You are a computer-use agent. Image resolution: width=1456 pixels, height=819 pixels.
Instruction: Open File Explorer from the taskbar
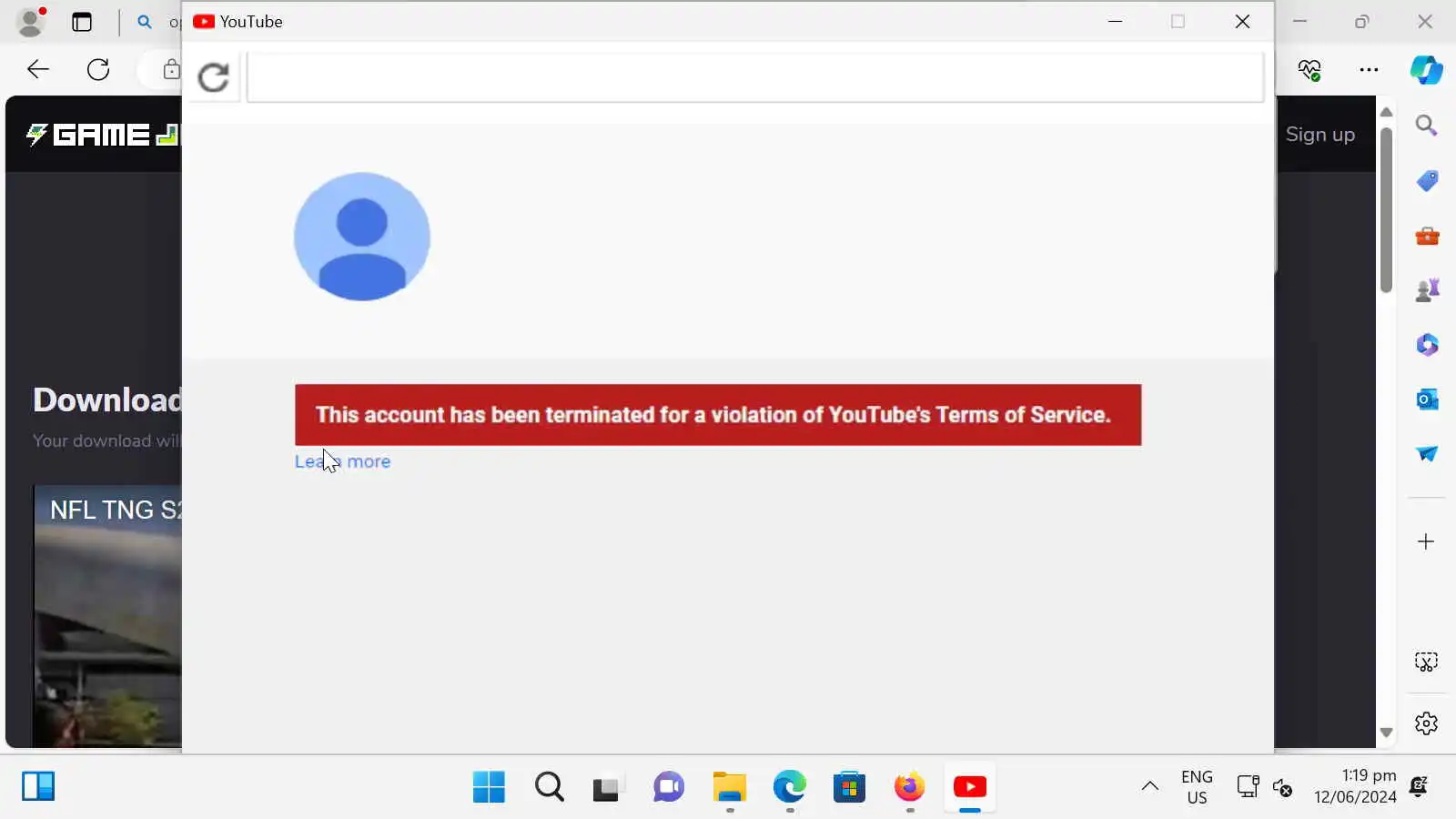pyautogui.click(x=729, y=786)
